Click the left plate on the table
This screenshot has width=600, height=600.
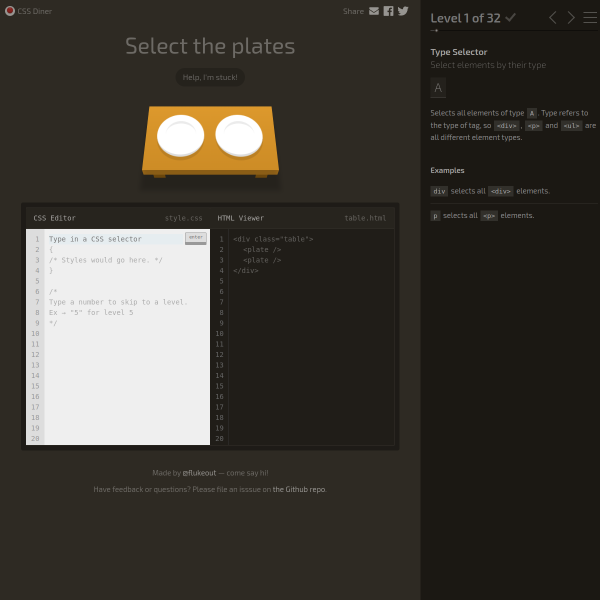tap(181, 136)
